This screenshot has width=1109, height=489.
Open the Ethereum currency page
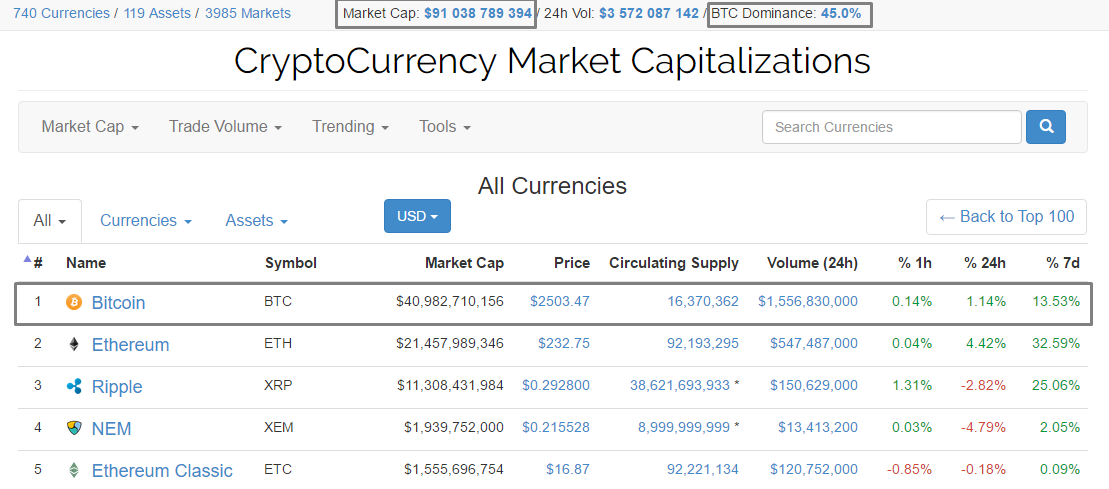coord(130,345)
